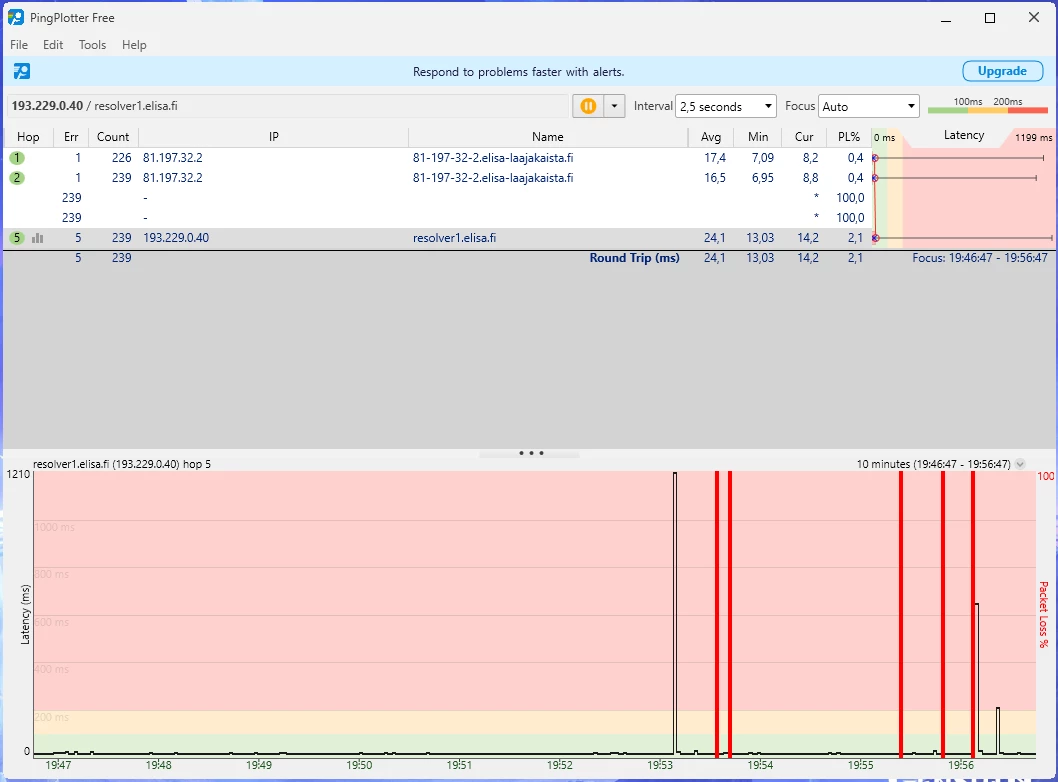Open the Help menu
This screenshot has width=1058, height=782.
point(134,45)
